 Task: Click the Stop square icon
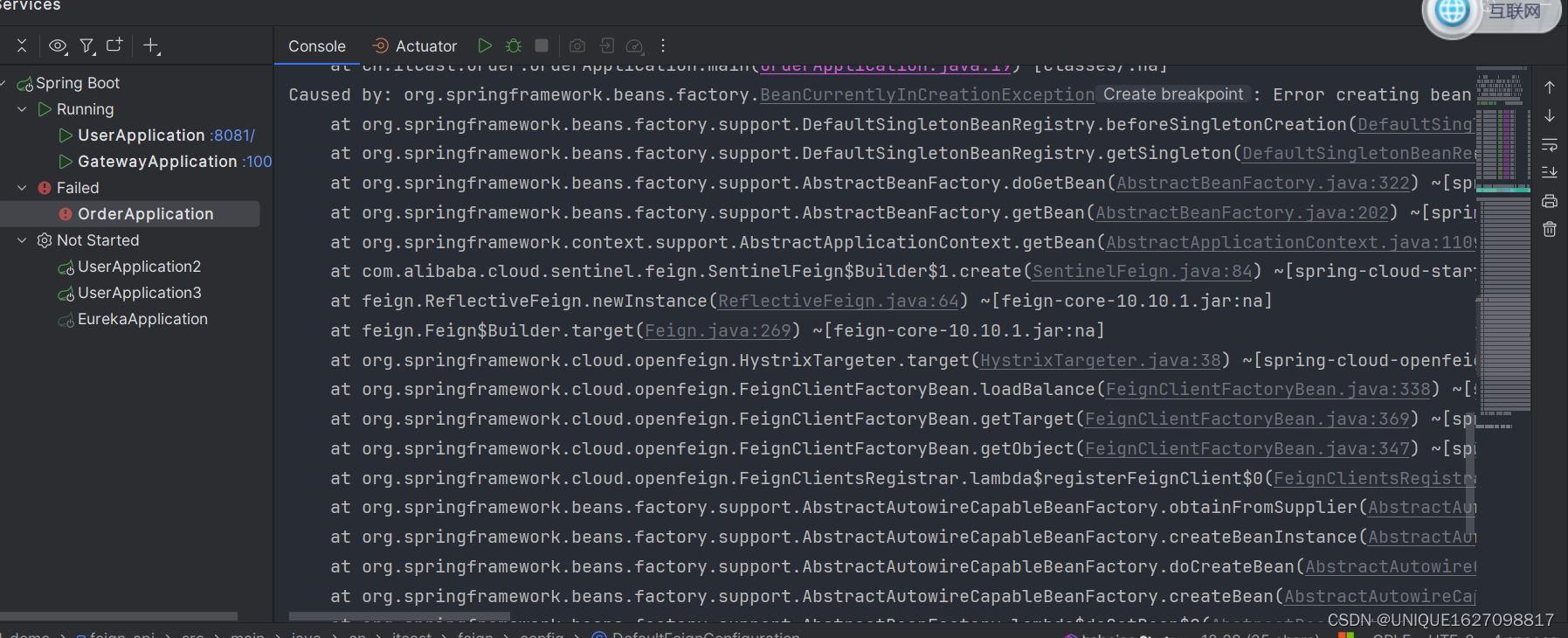[x=542, y=45]
